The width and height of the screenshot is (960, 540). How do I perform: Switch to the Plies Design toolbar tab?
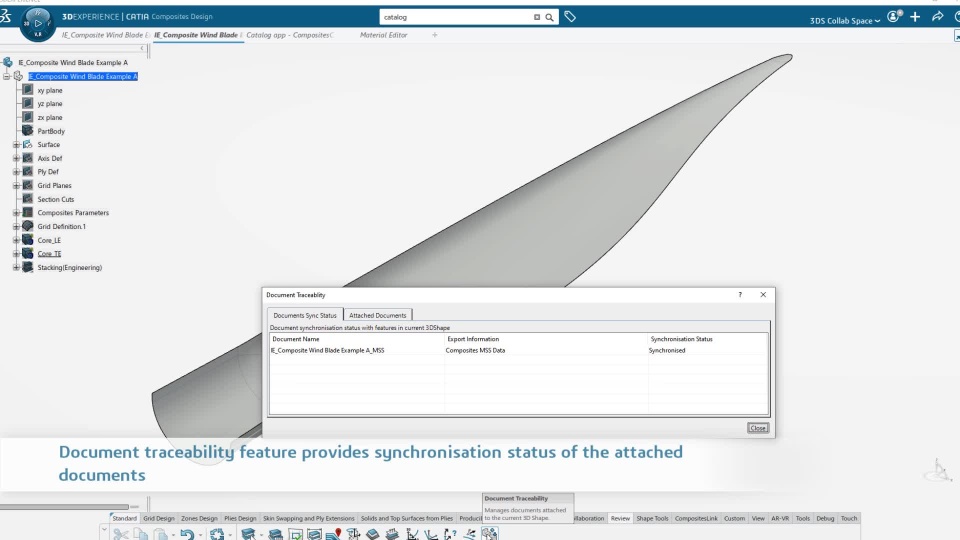[240, 519]
